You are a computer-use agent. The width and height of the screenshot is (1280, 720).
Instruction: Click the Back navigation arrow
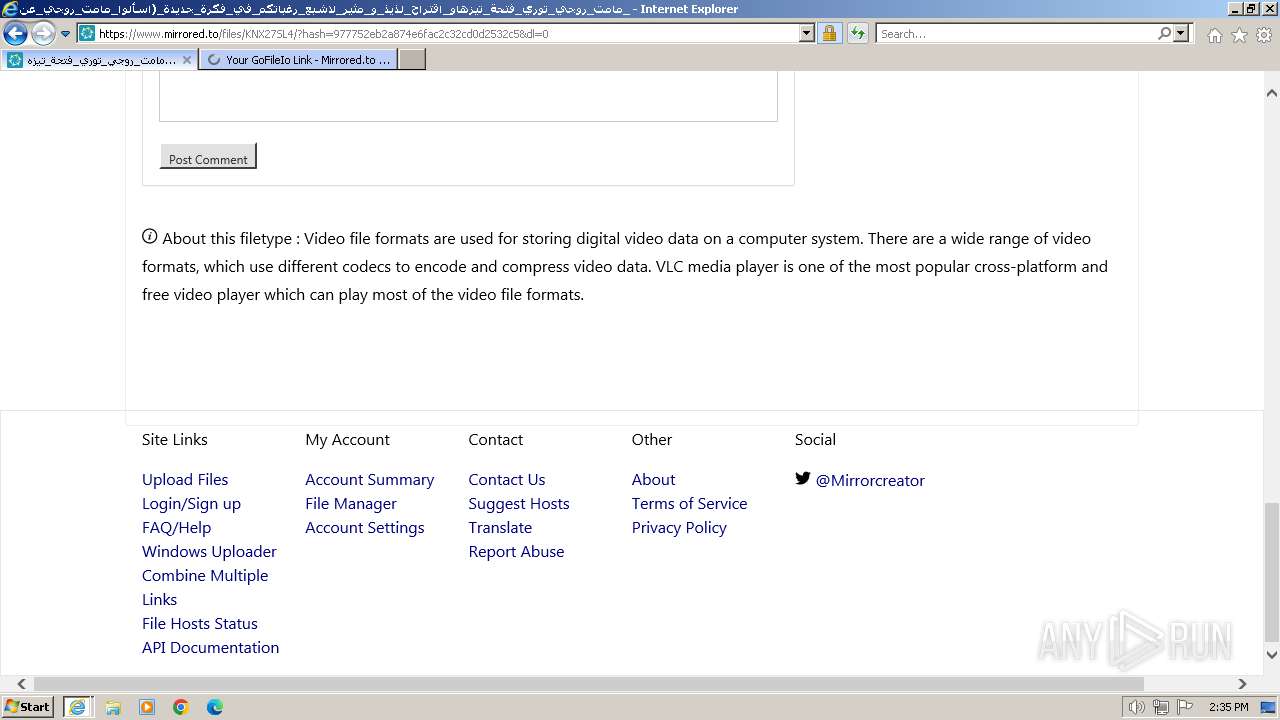pyautogui.click(x=15, y=34)
